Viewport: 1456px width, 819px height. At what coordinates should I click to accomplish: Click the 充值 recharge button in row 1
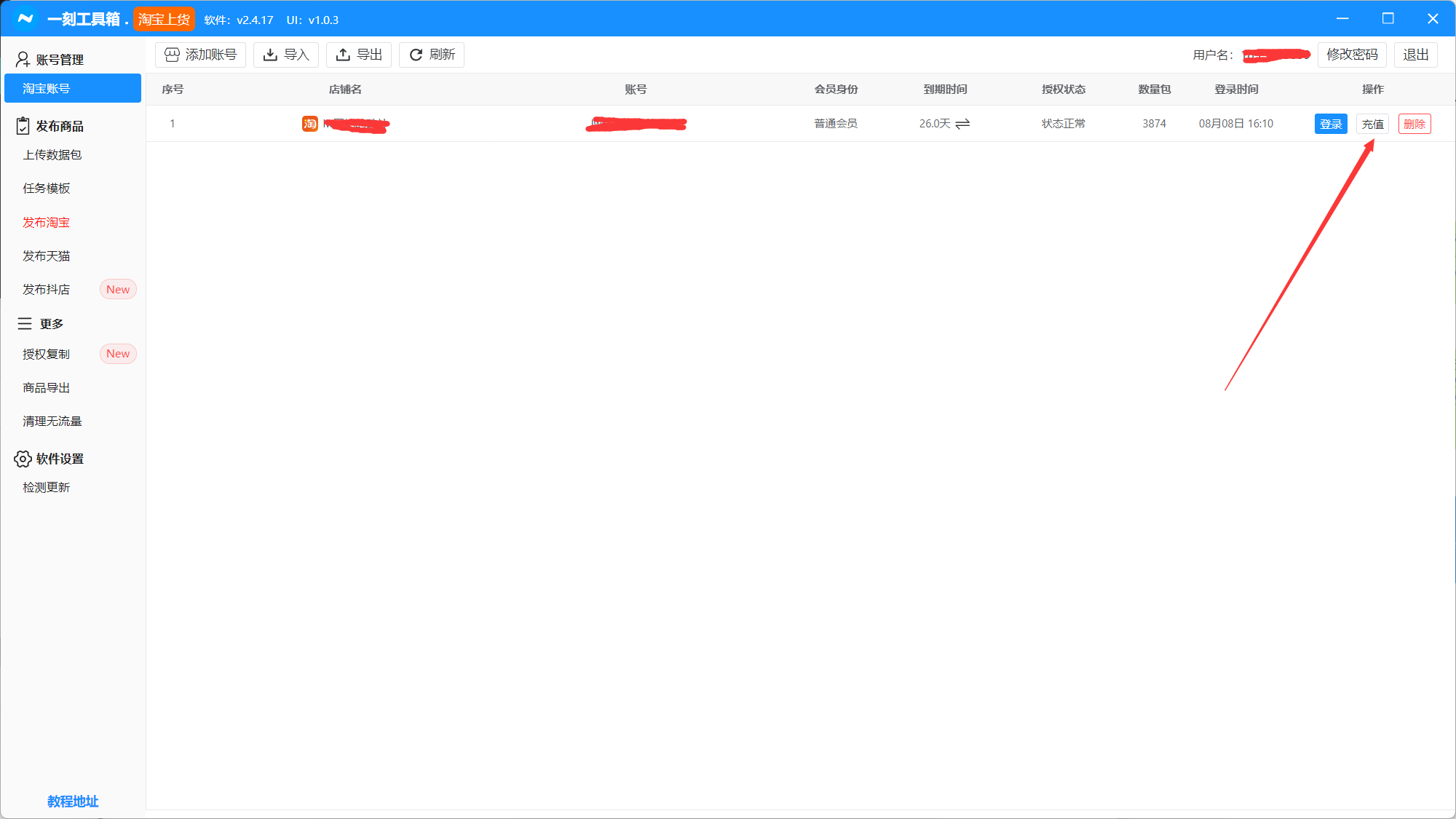(1372, 124)
